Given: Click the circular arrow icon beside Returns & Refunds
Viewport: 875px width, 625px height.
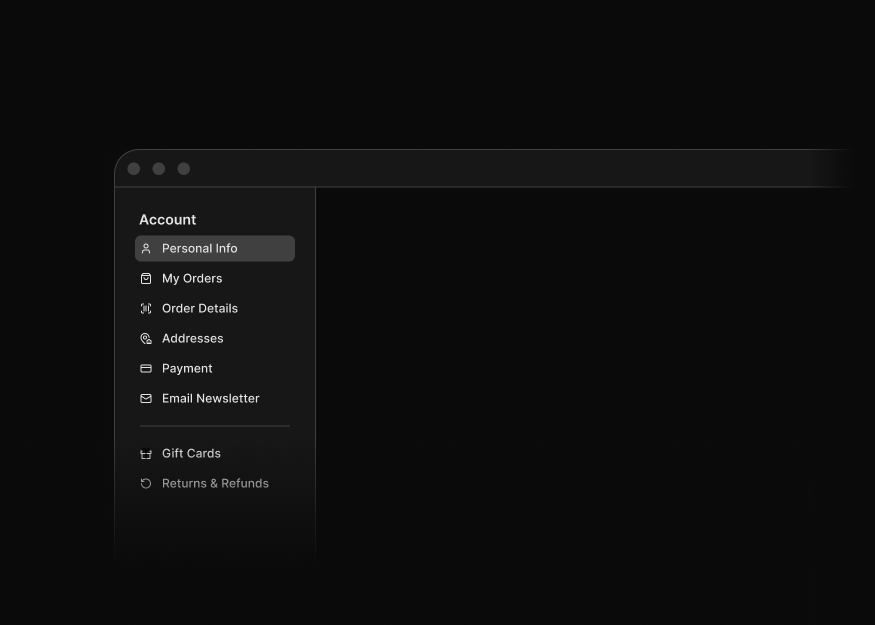Looking at the screenshot, I should click(146, 483).
